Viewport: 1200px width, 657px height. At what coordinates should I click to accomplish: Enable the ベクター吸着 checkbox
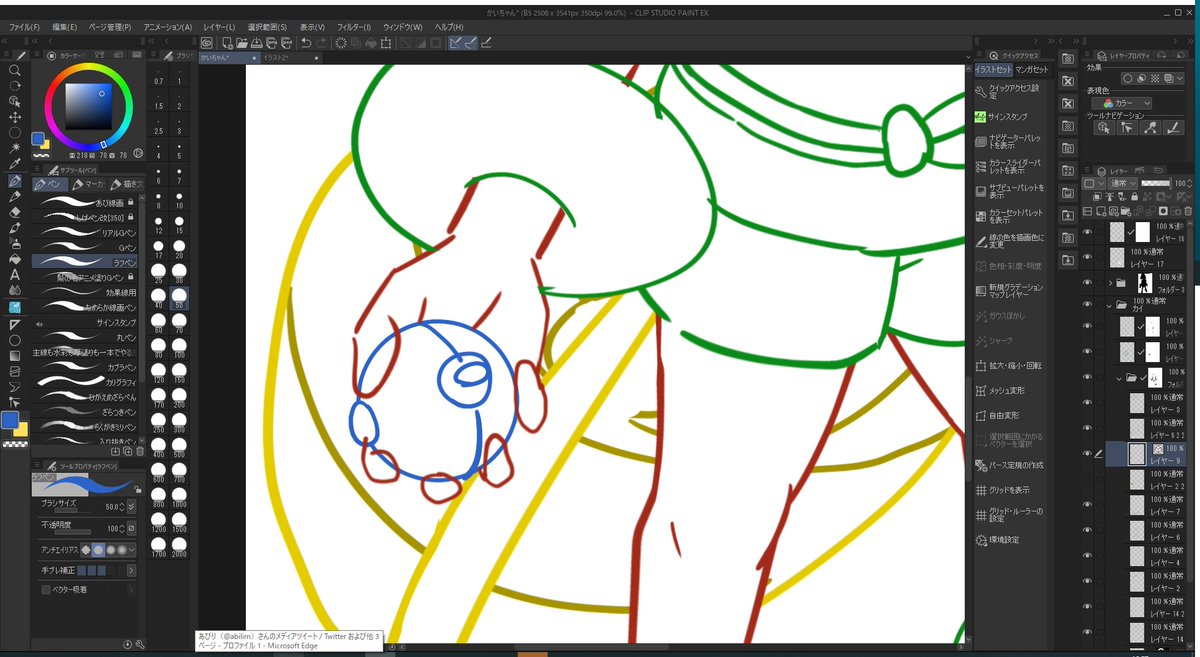(46, 590)
